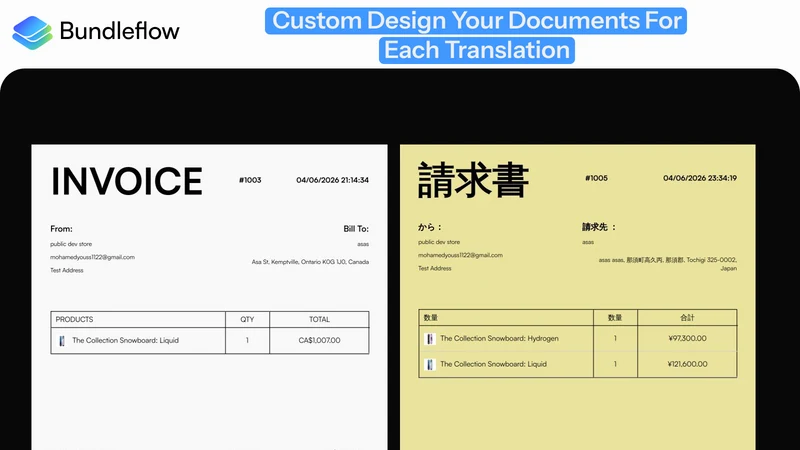Click the 'Custom Design Your Documents For' headline

(476, 21)
